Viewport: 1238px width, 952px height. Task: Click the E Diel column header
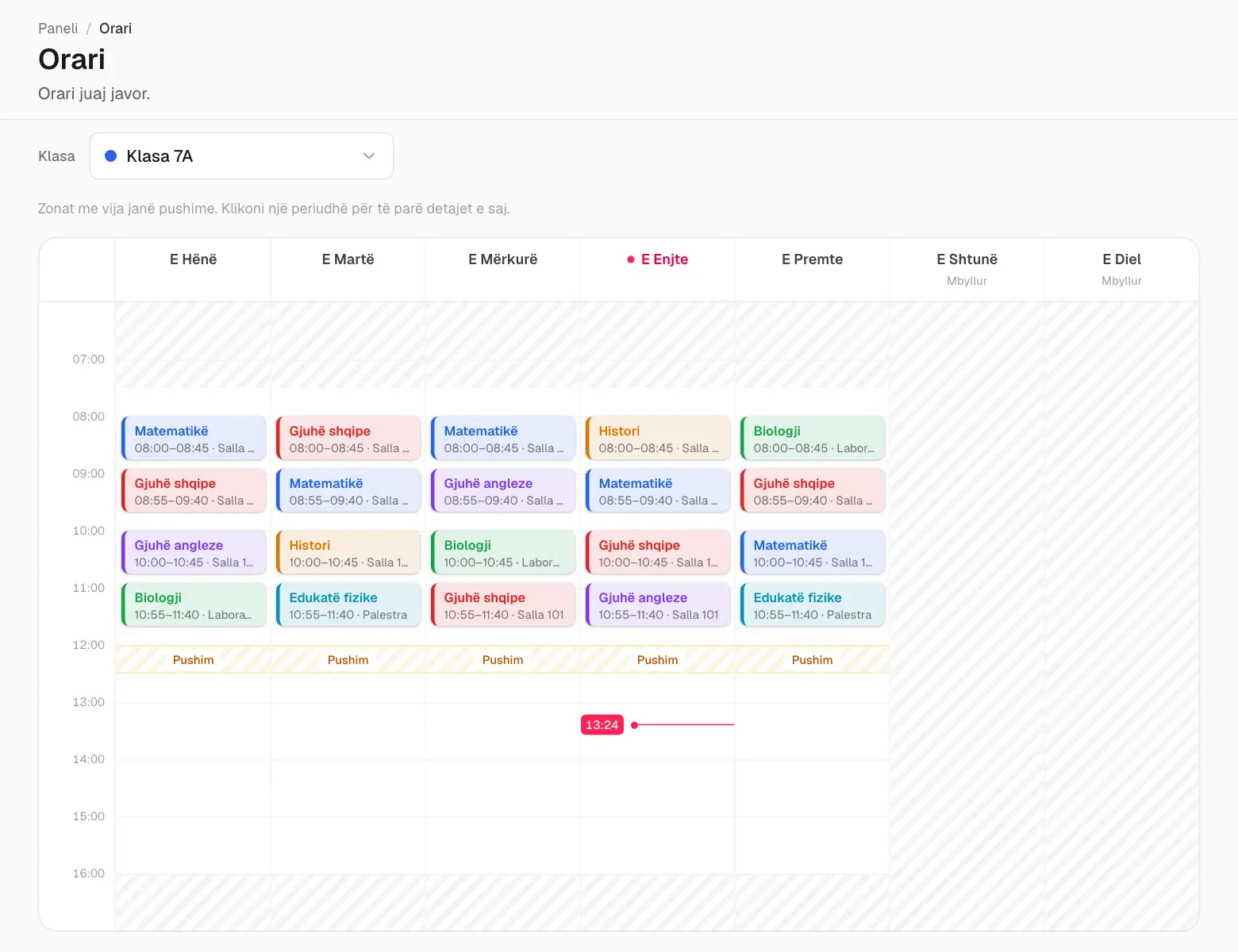pyautogui.click(x=1121, y=269)
